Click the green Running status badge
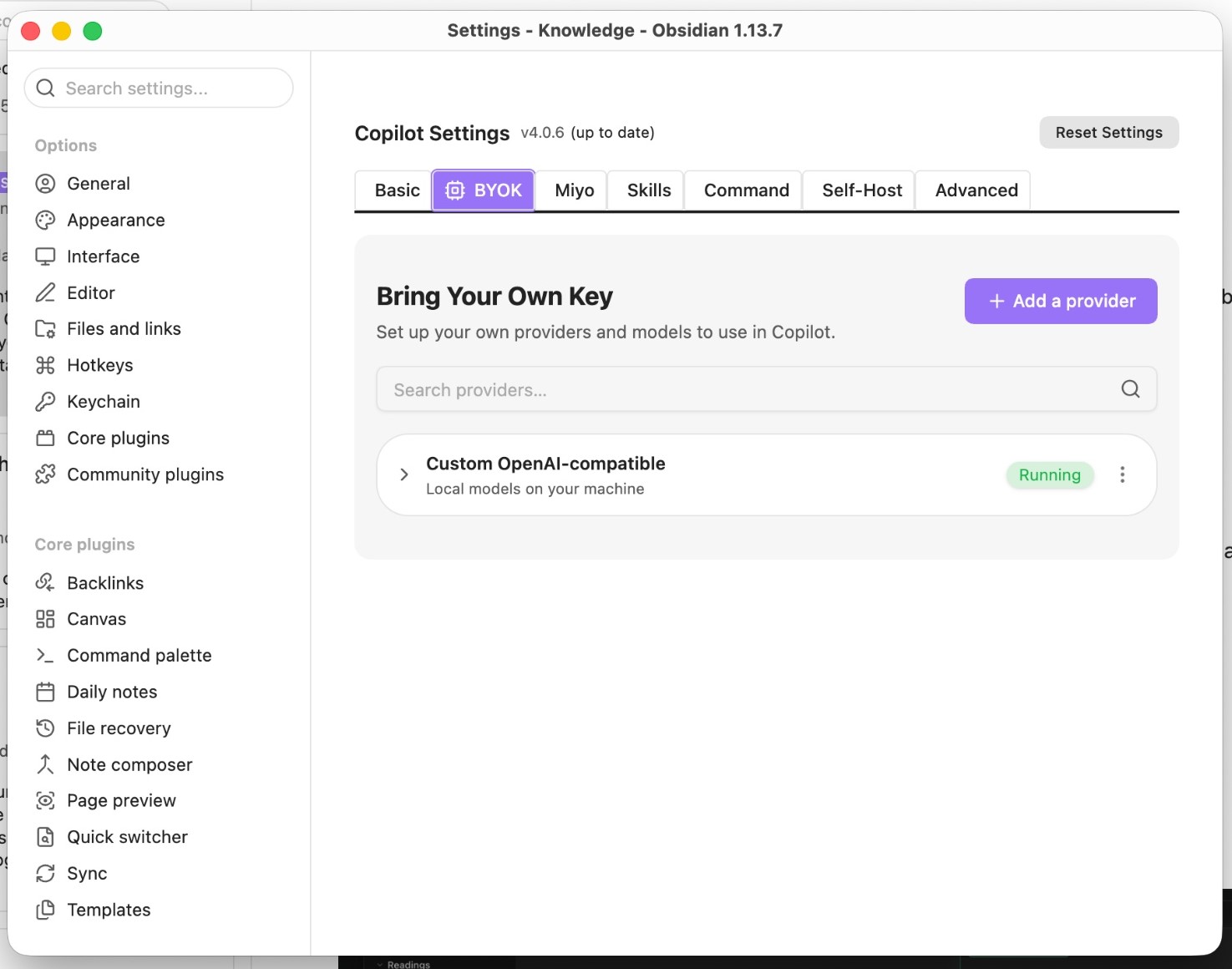 coord(1050,475)
